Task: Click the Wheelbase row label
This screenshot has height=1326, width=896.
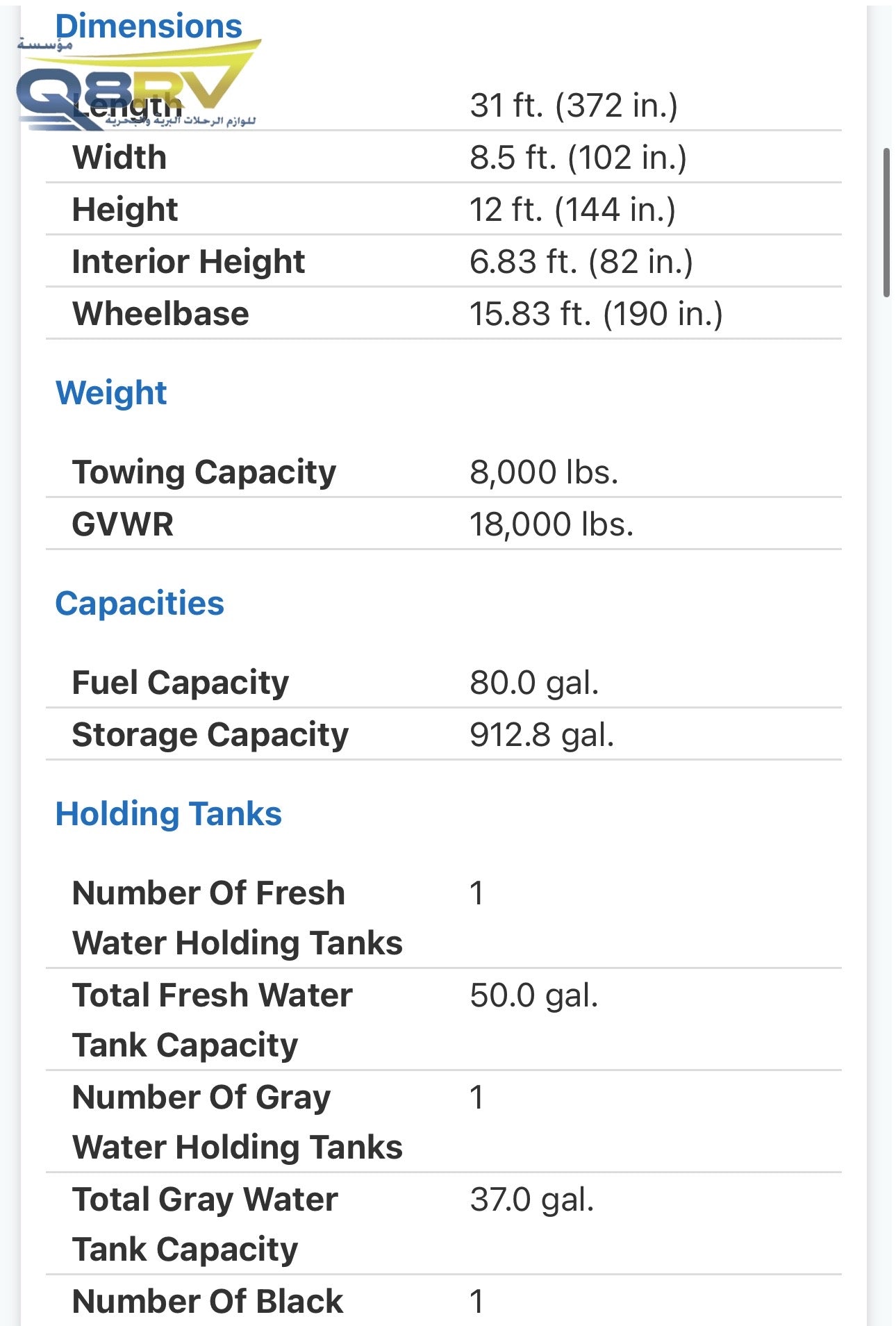Action: [x=160, y=314]
